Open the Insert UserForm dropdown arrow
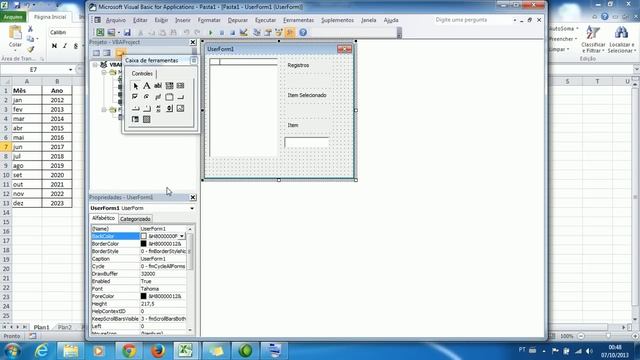Screen dimensions: 640x360 (118, 33)
